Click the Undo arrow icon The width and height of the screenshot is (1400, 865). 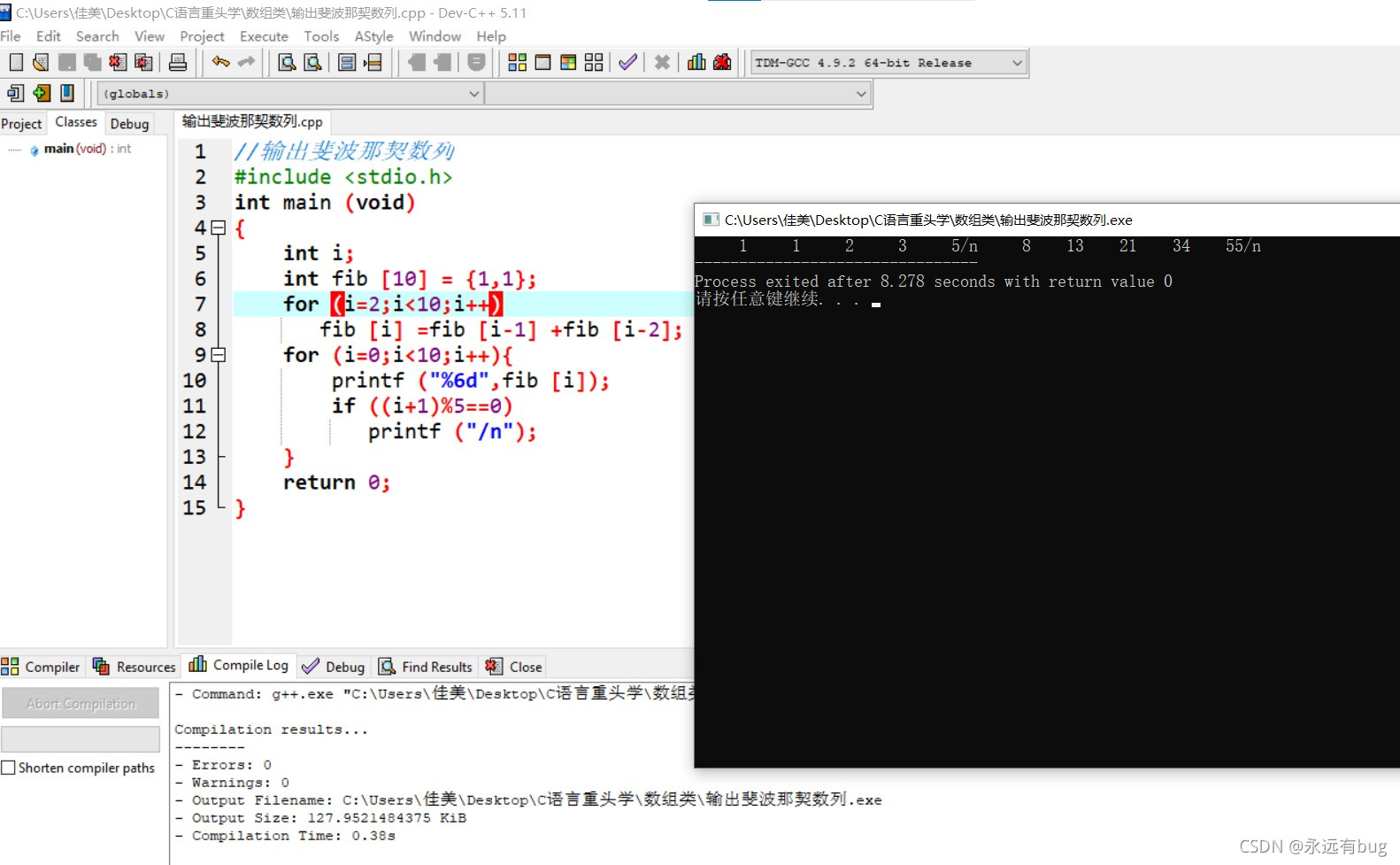pos(221,62)
